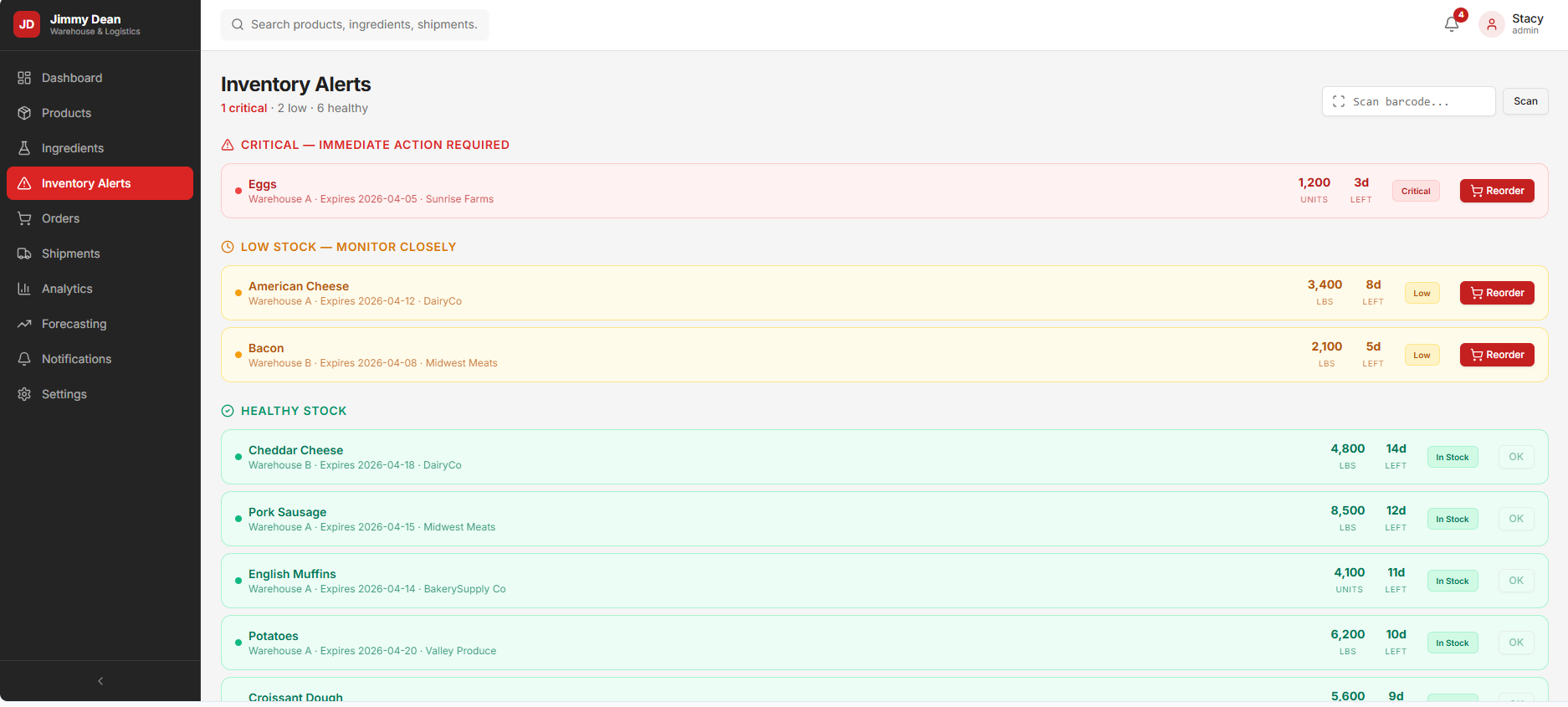Click the healthy stock check icon
The height and width of the screenshot is (707, 1568).
228,411
